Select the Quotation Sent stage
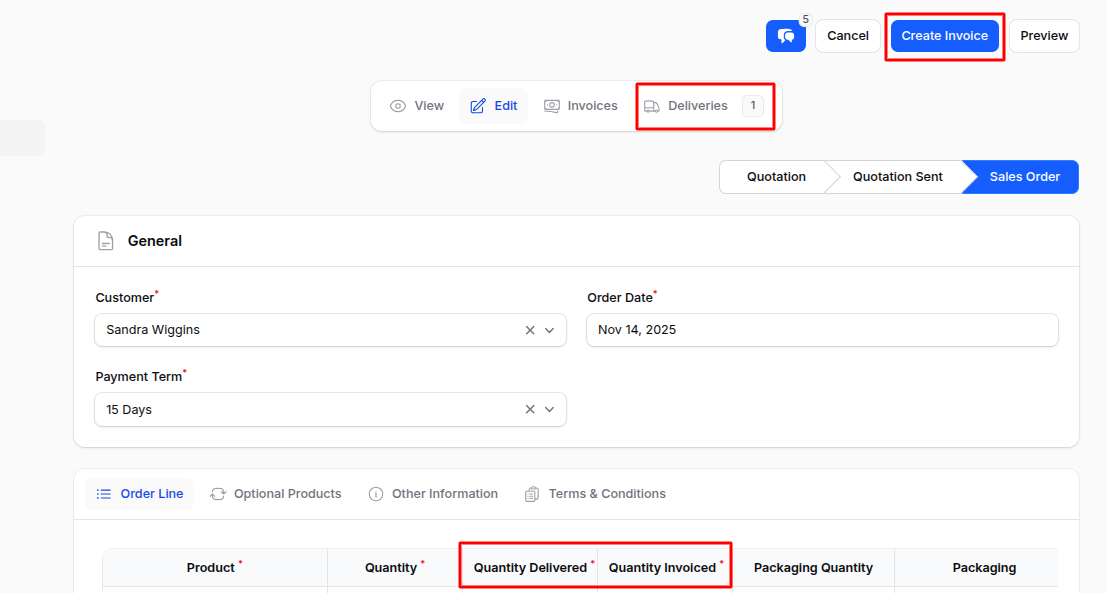The width and height of the screenshot is (1107, 593). click(896, 176)
